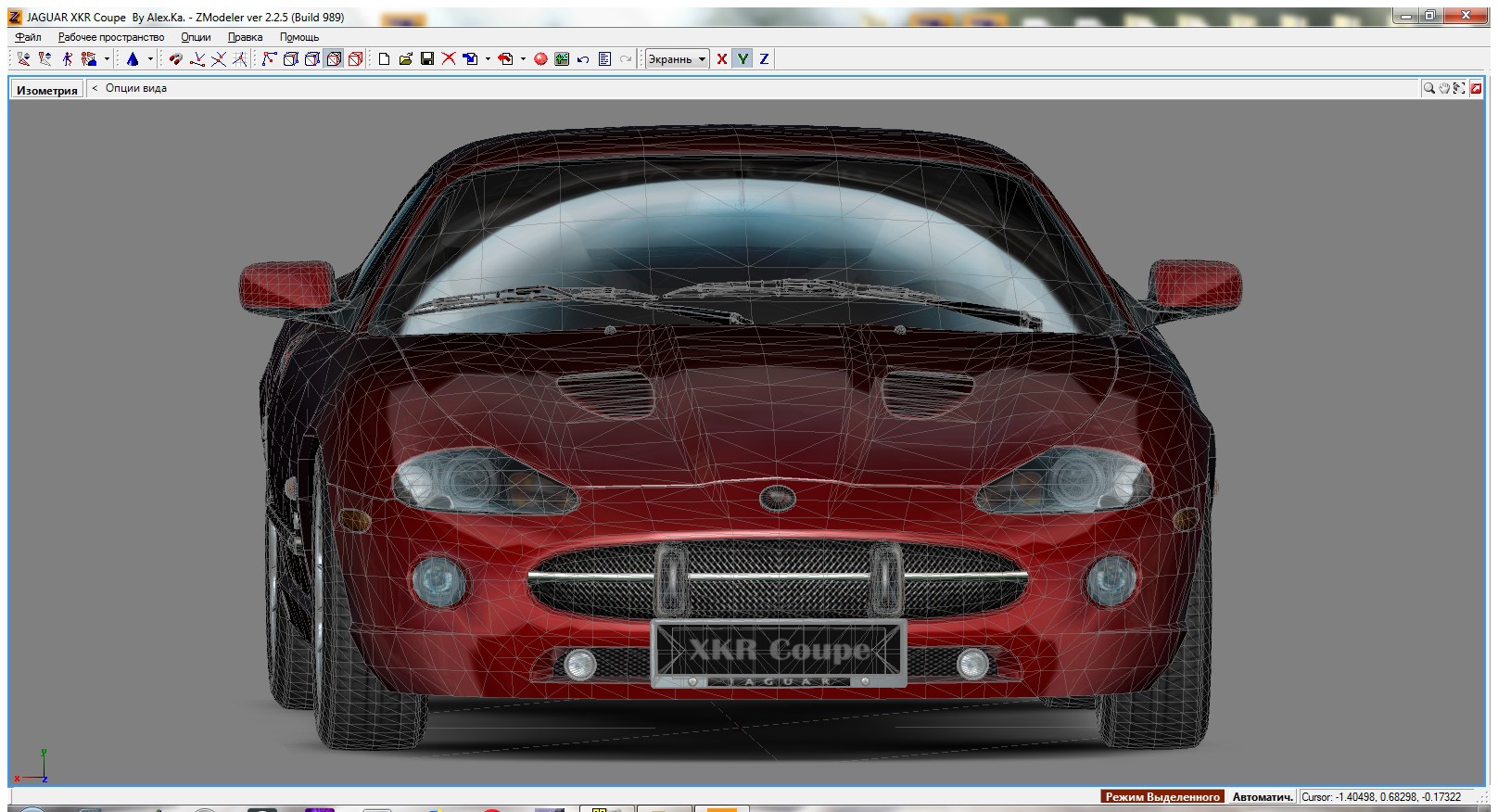Screen dimensions: 1498x812
Task: Toggle the Y axis lock
Action: click(743, 58)
